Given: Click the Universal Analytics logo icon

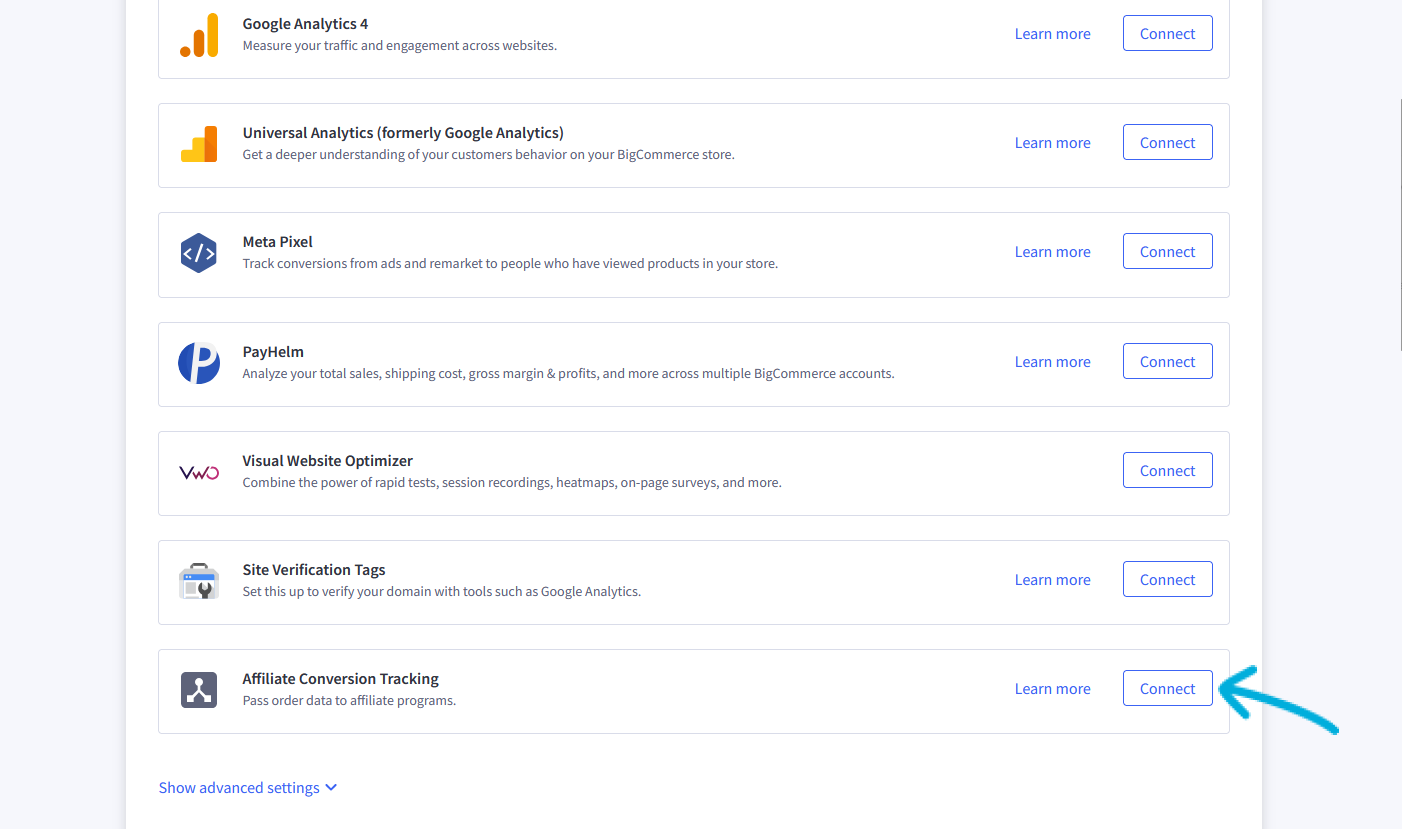Looking at the screenshot, I should [x=199, y=144].
